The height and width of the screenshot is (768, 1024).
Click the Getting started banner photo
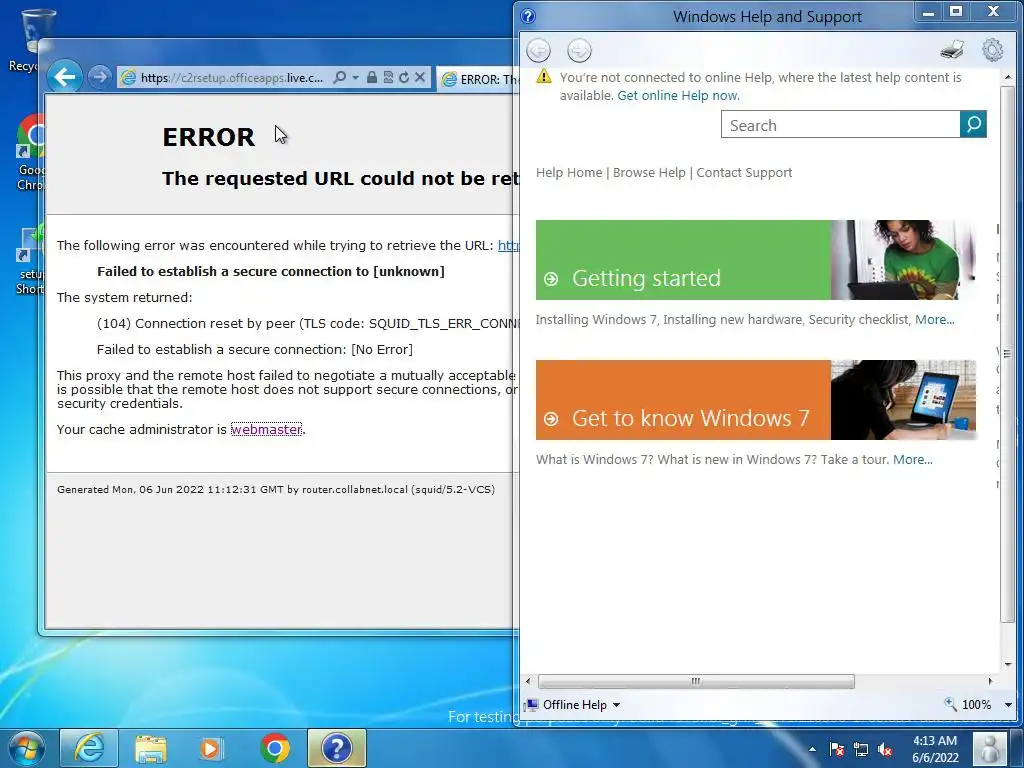pos(903,260)
